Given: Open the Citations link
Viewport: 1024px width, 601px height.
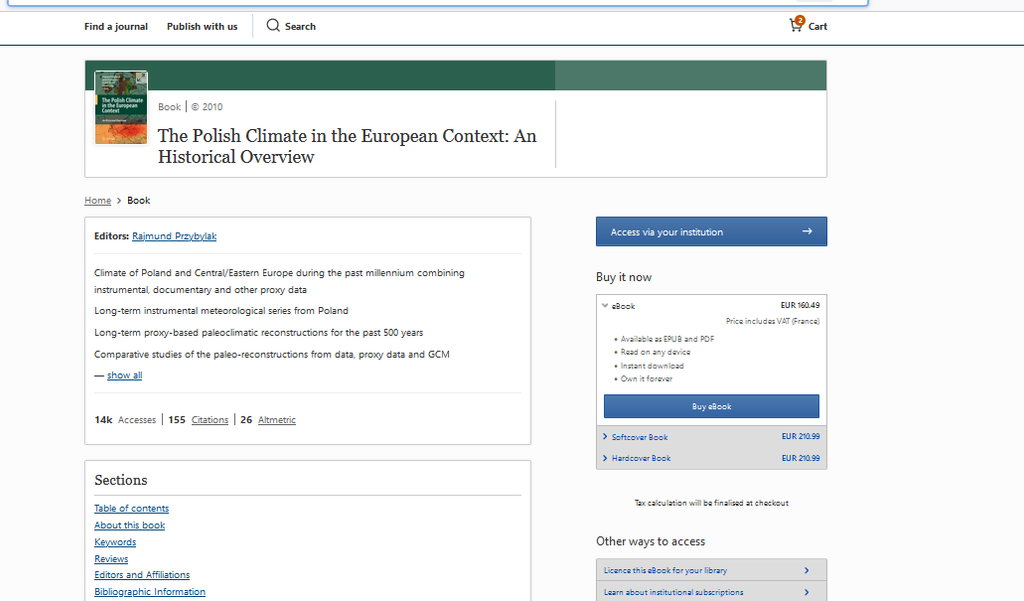Looking at the screenshot, I should pos(210,420).
